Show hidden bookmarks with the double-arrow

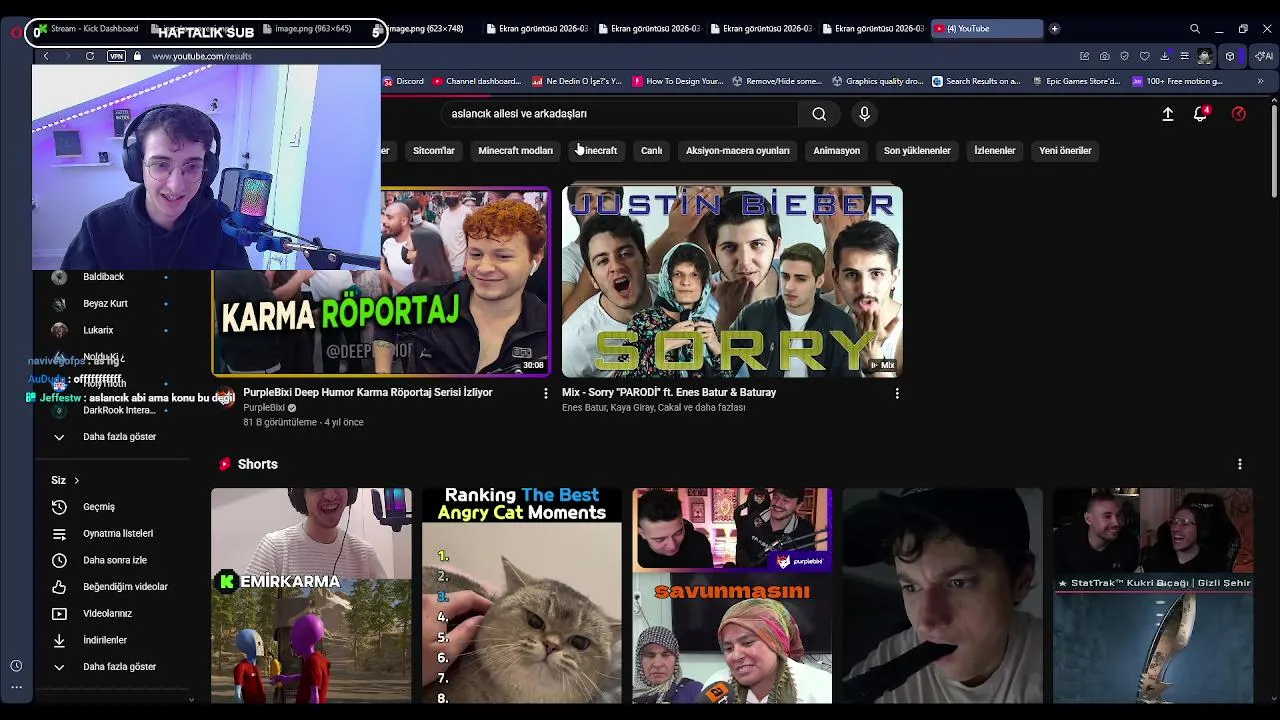point(1260,81)
